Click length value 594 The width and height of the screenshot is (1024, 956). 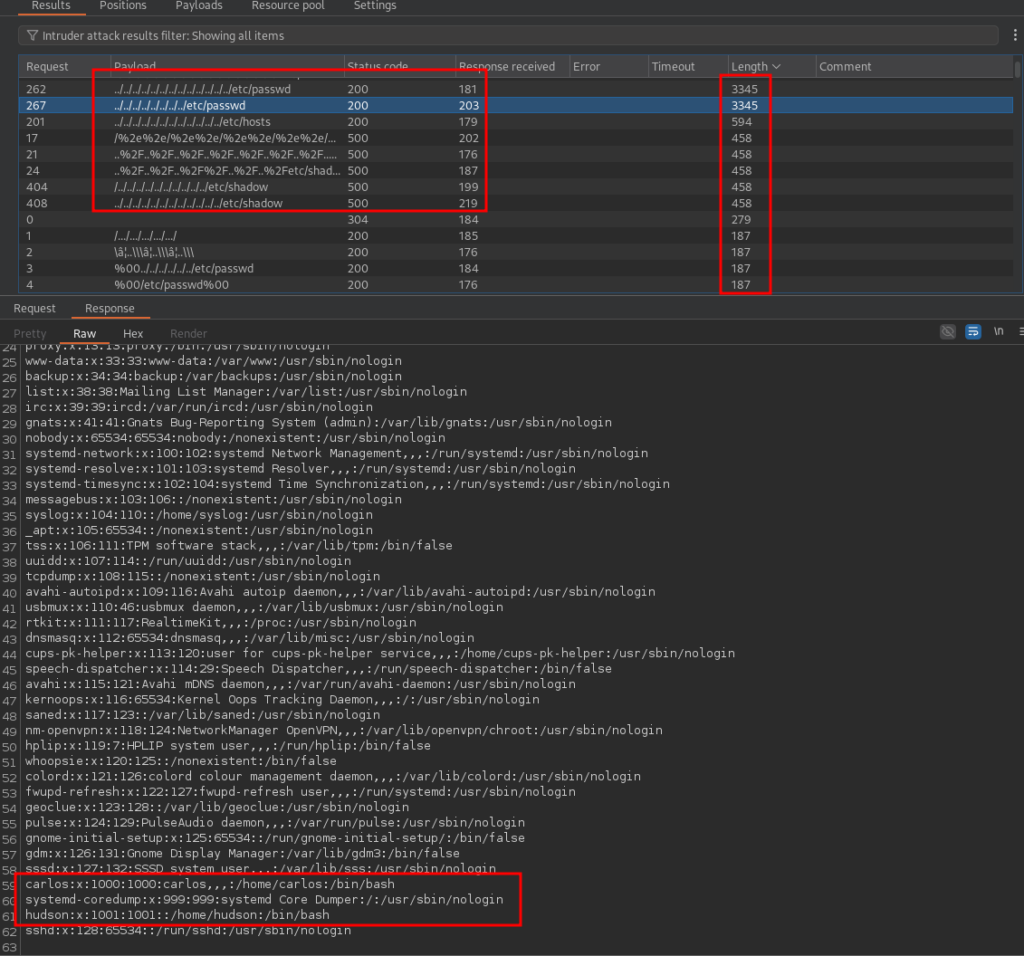[741, 121]
